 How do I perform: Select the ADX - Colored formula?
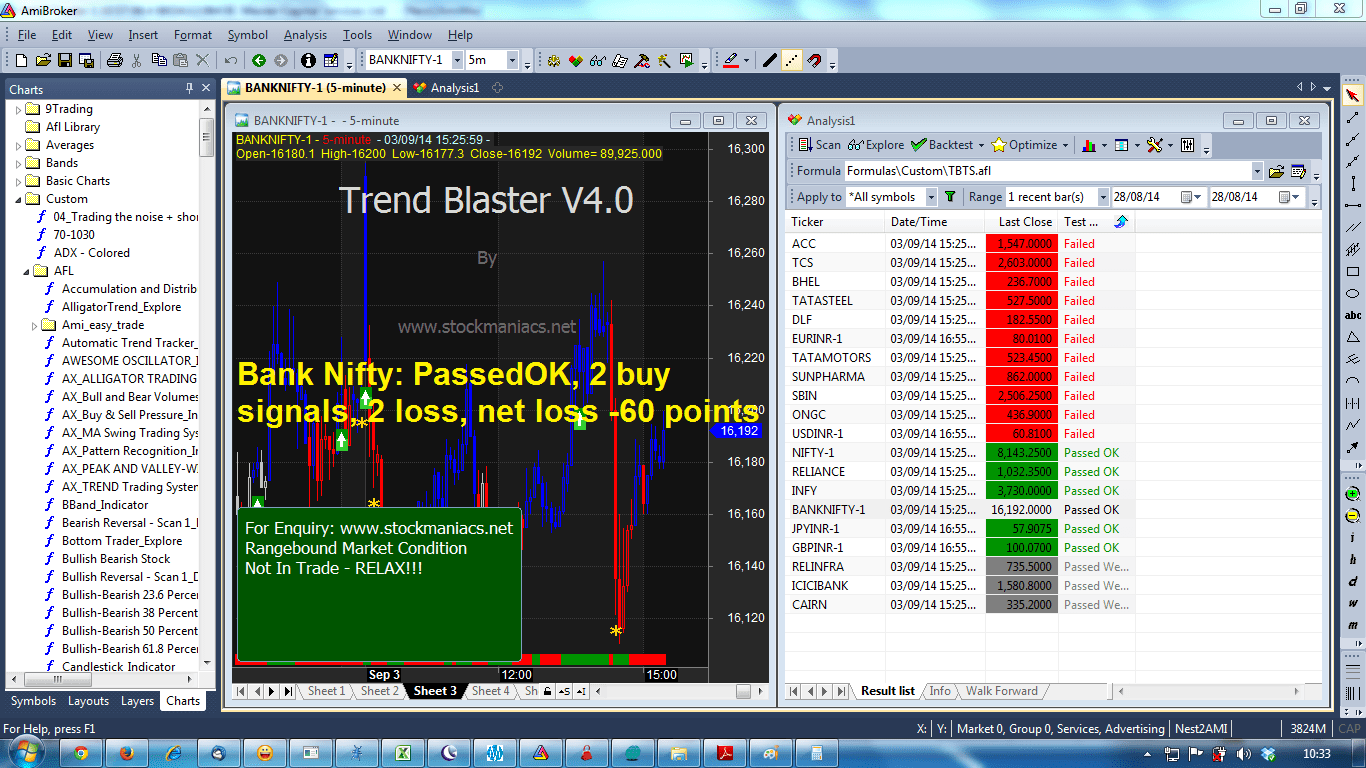point(91,253)
